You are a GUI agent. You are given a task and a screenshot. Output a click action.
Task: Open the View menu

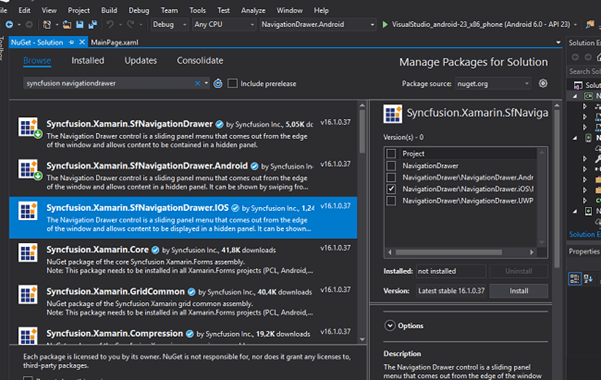click(x=49, y=10)
